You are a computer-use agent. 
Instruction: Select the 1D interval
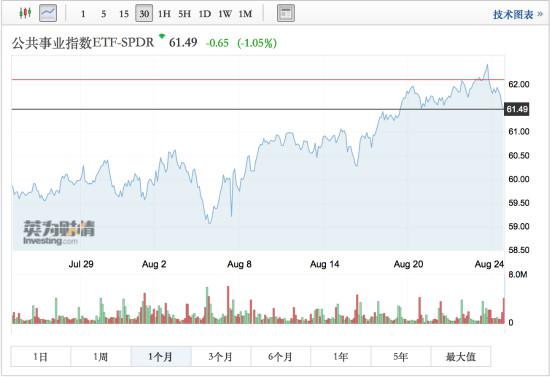click(x=205, y=14)
